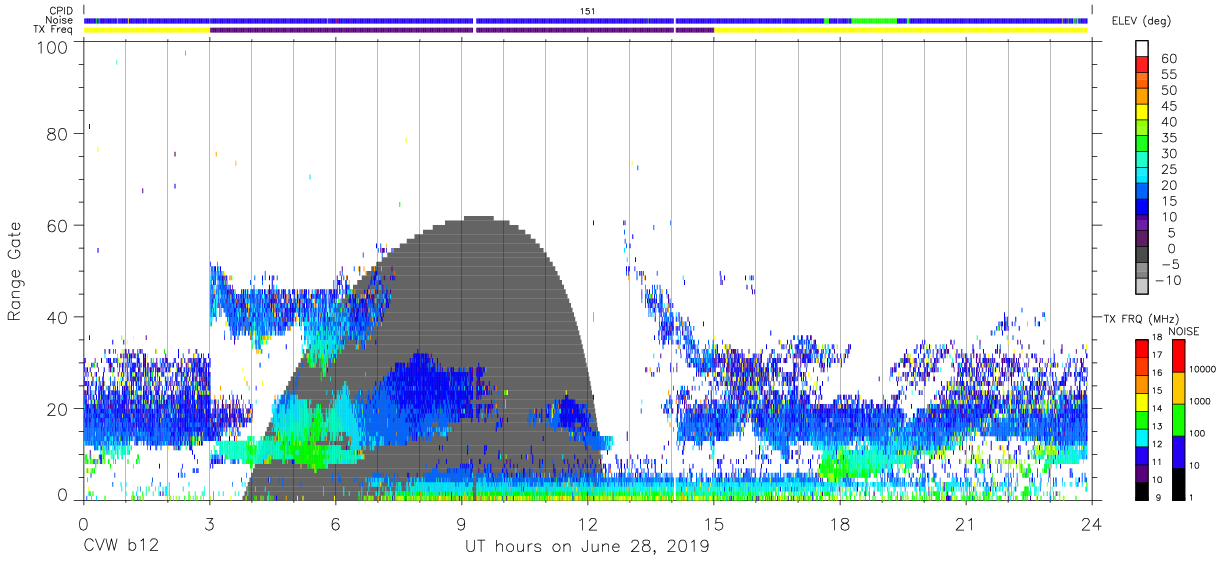Click the purple segment of the TX Freq strip
The width and height of the screenshot is (1228, 567).
point(460,30)
